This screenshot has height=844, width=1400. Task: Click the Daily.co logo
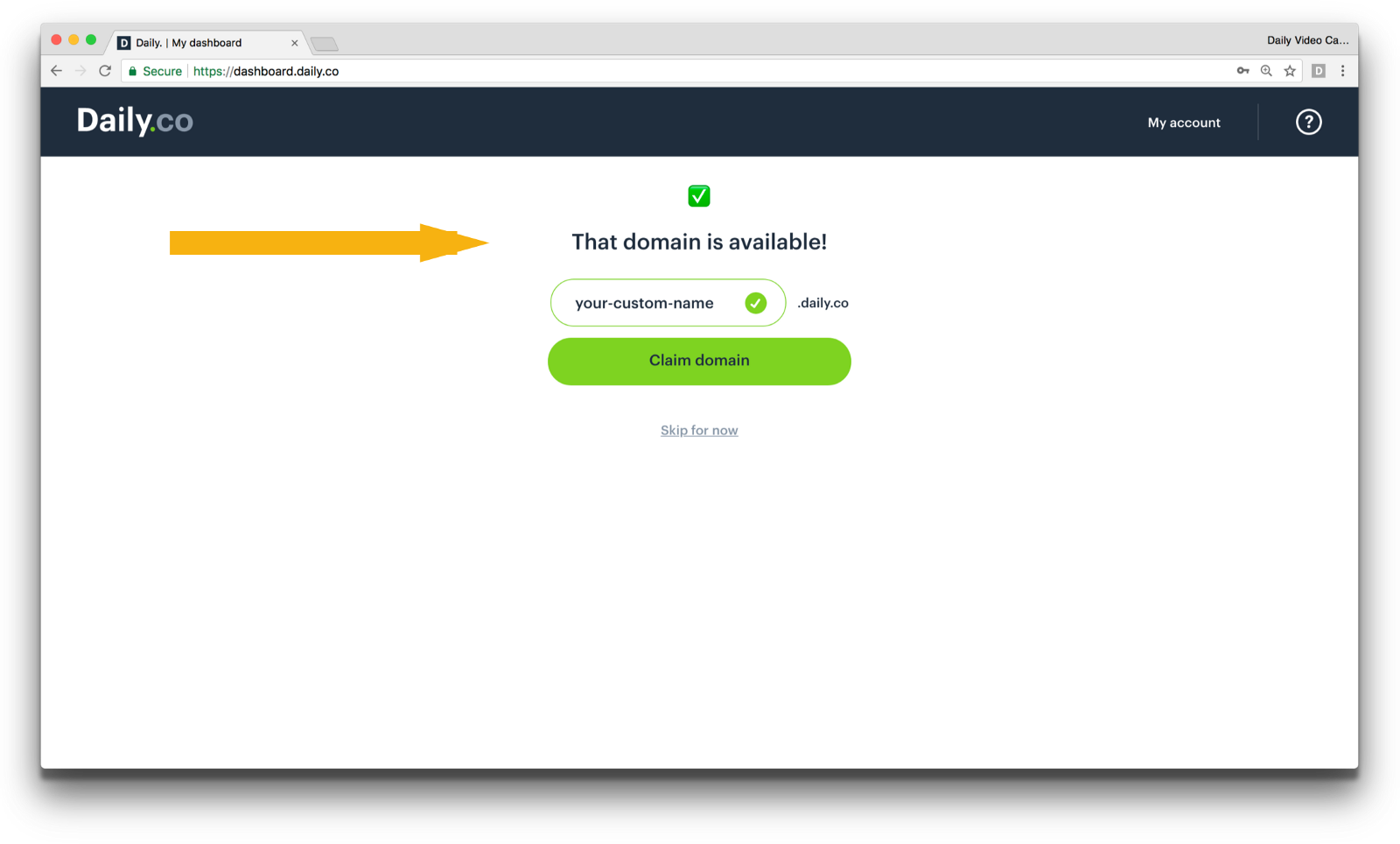[135, 121]
